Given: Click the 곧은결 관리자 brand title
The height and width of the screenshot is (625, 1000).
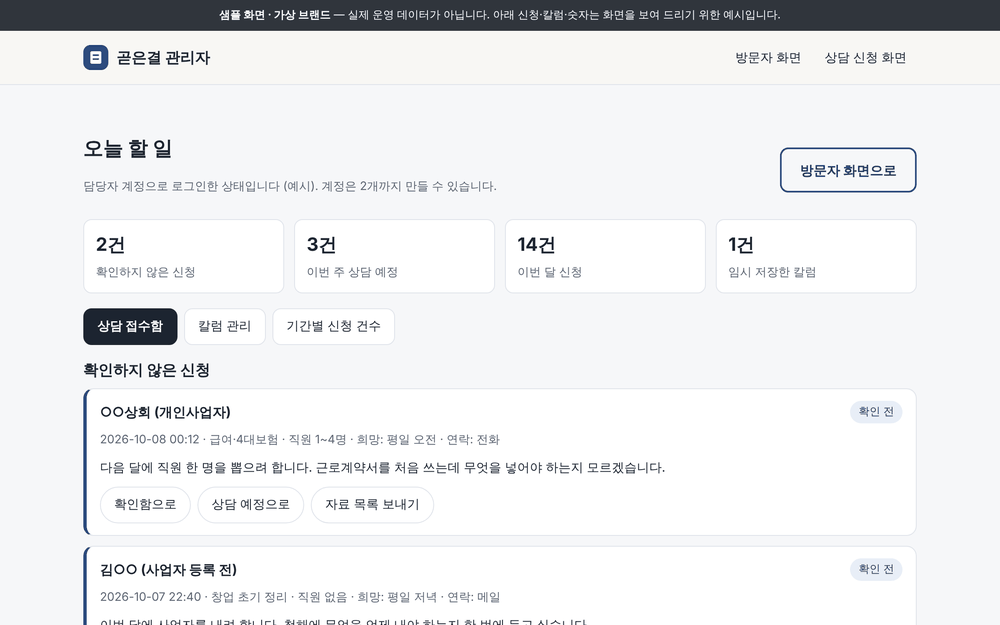Looking at the screenshot, I should (x=163, y=58).
